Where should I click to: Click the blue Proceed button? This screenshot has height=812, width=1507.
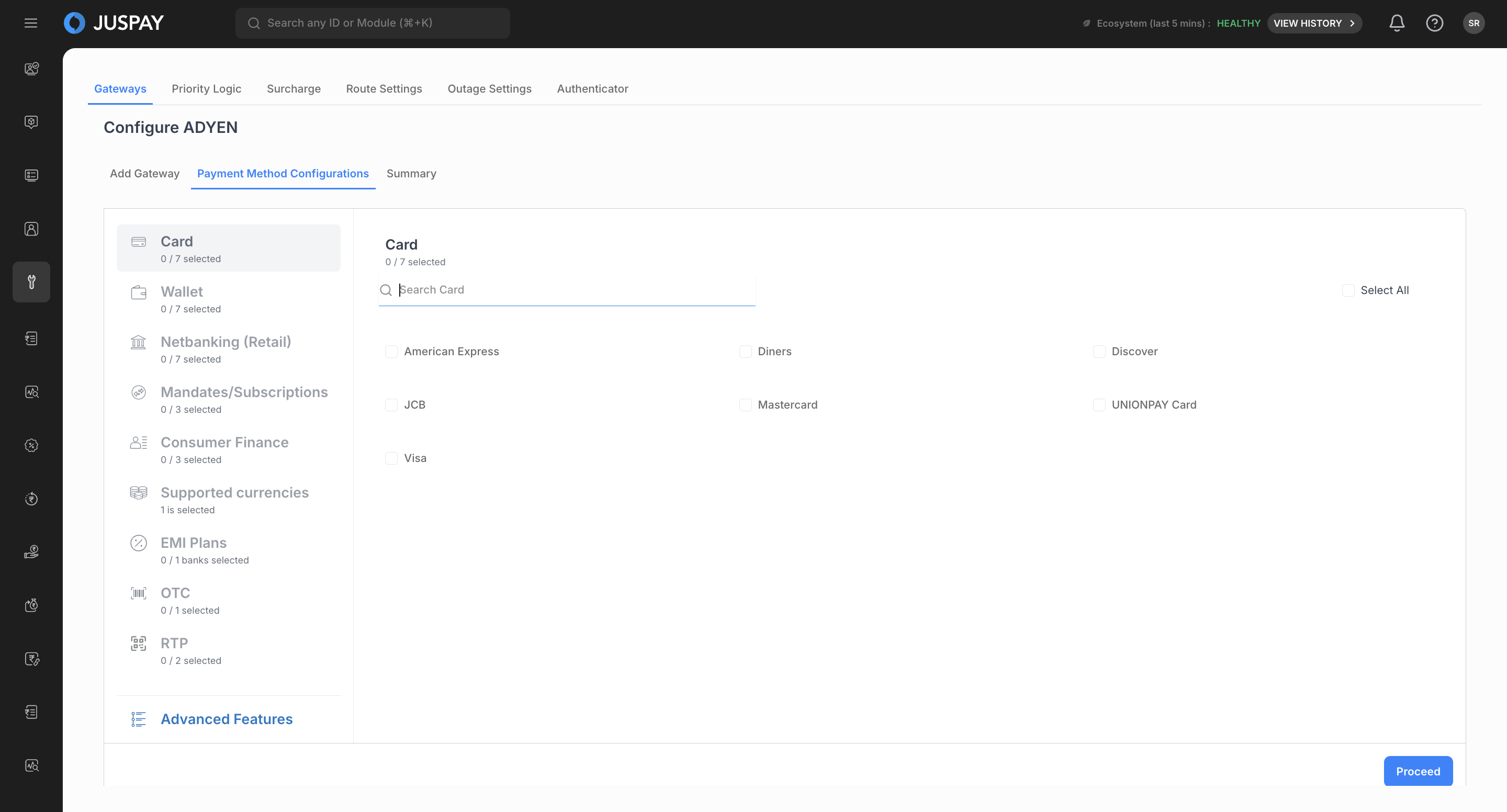(x=1418, y=771)
